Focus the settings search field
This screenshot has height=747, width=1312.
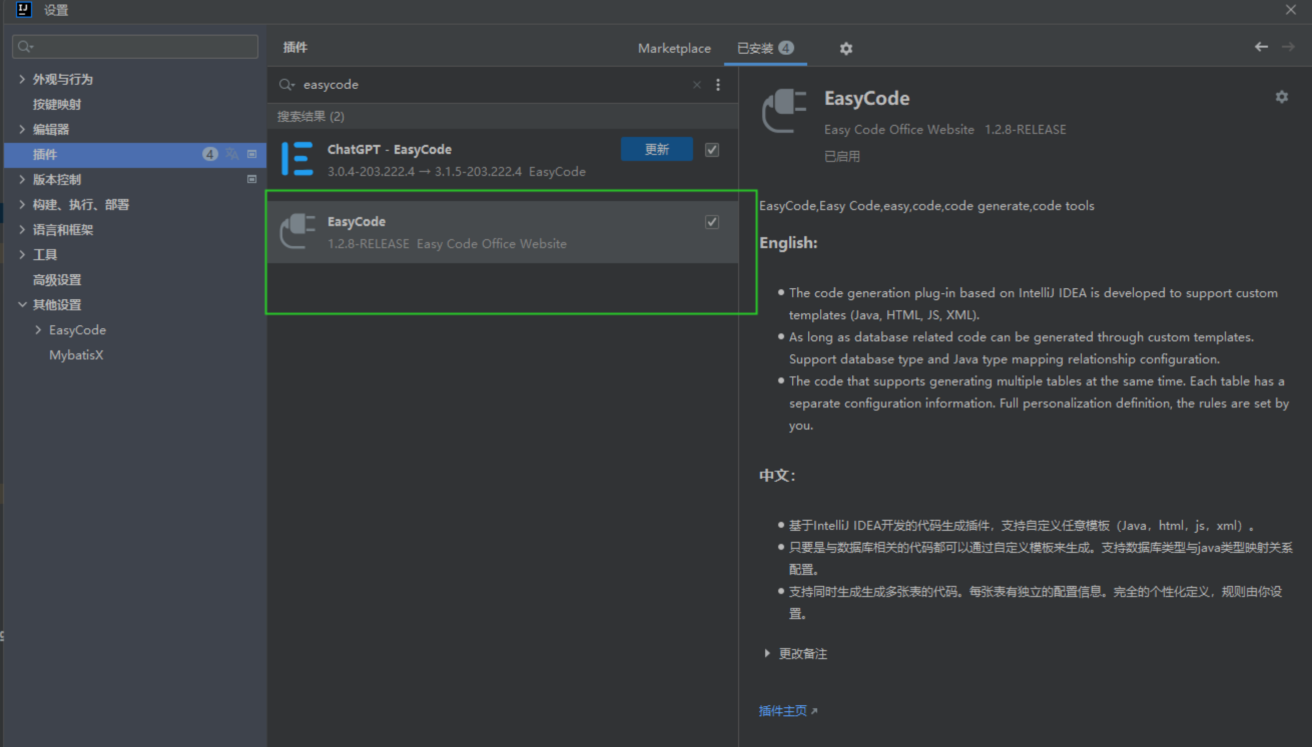(x=135, y=47)
